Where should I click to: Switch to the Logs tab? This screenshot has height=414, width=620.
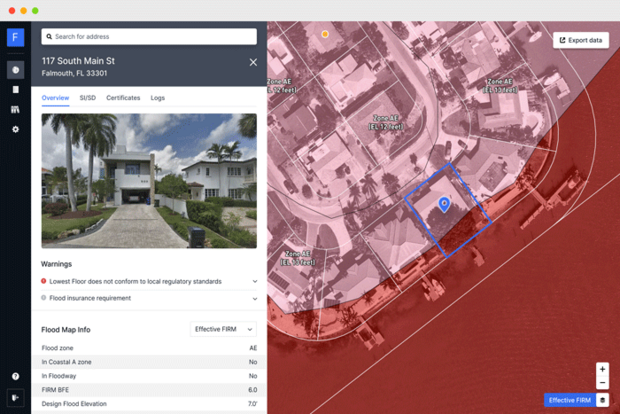[x=157, y=98]
